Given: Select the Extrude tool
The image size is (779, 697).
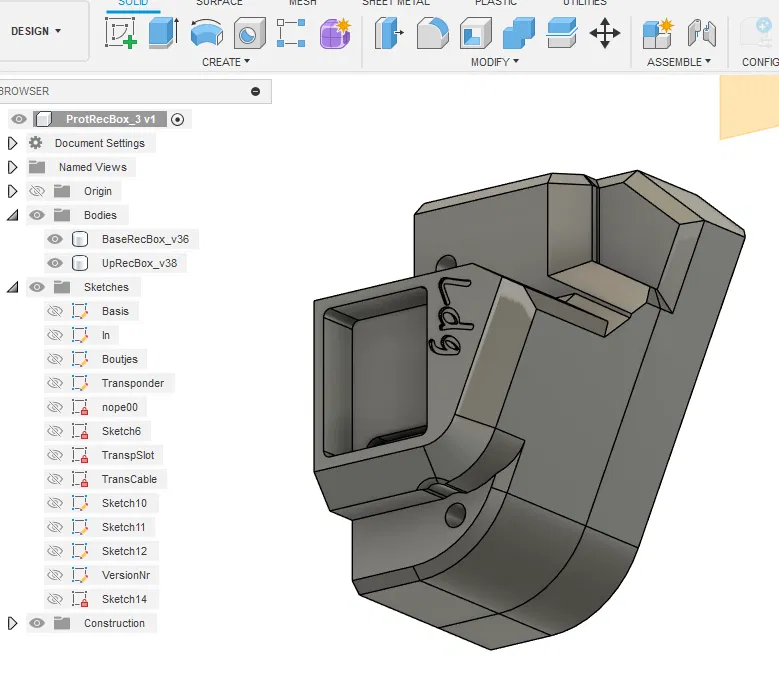Looking at the screenshot, I should click(x=163, y=33).
